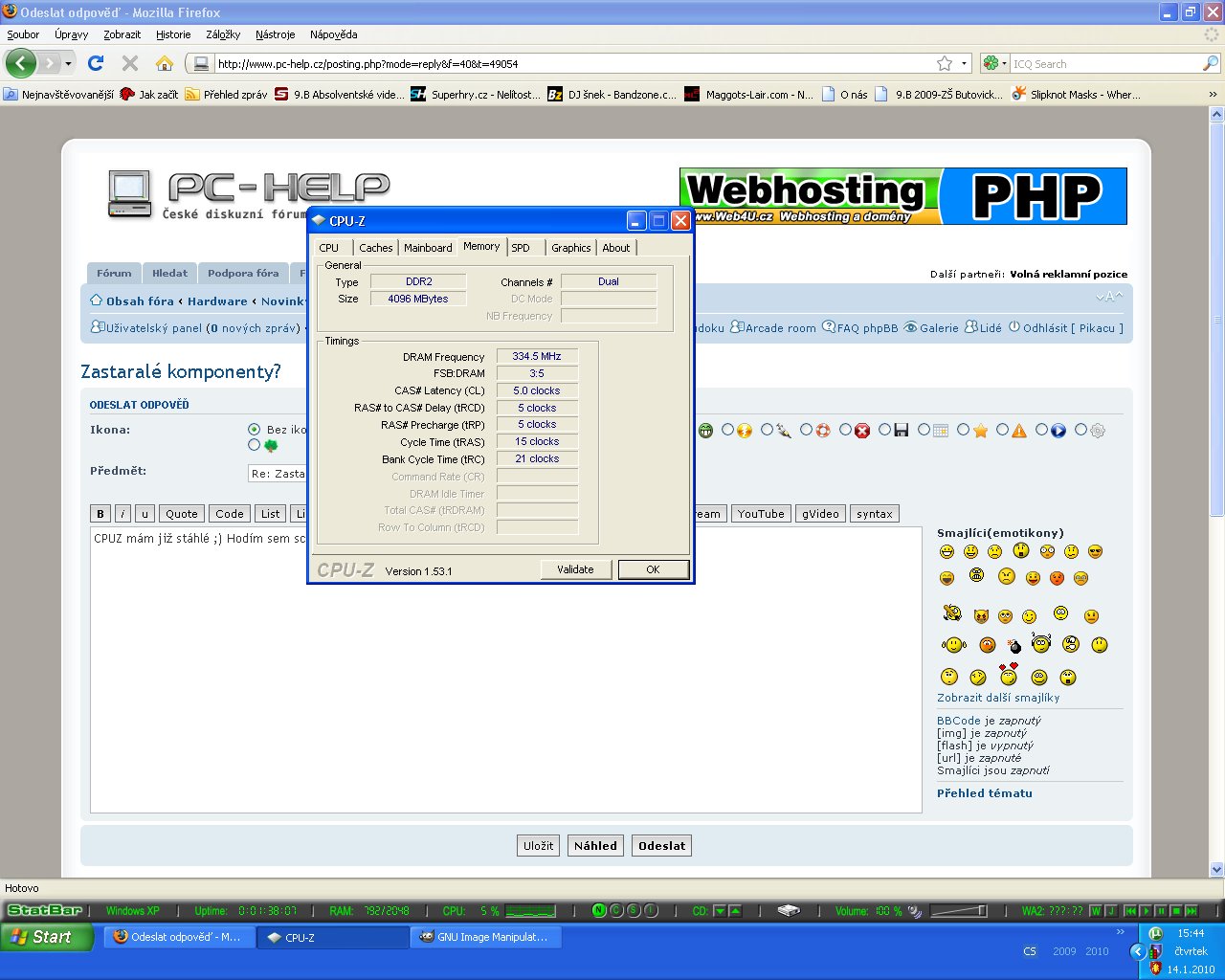This screenshot has width=1225, height=980.
Task: Open 'Zobrazit další smajlíky' link
Action: [998, 698]
